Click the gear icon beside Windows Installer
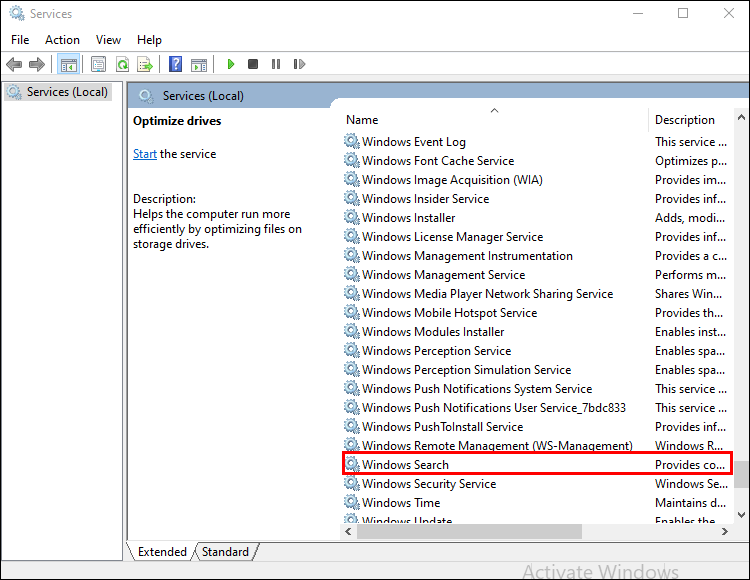 coord(352,217)
